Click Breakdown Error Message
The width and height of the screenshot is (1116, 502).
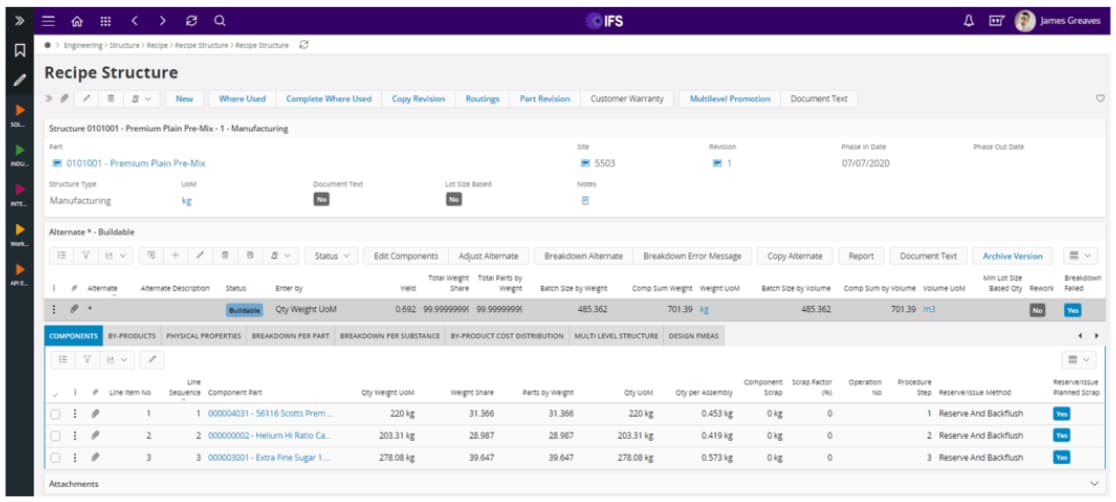pyautogui.click(x=692, y=256)
